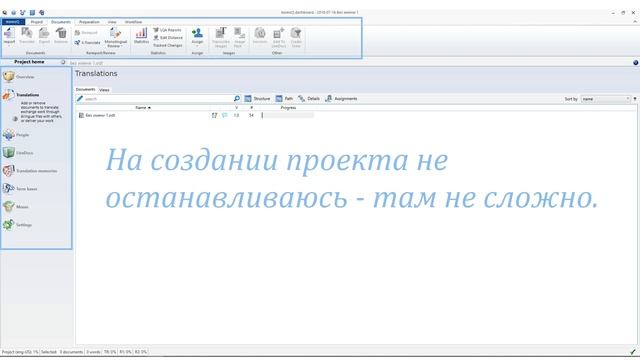
Task: Click the pencil icon beside search
Action: (80, 99)
